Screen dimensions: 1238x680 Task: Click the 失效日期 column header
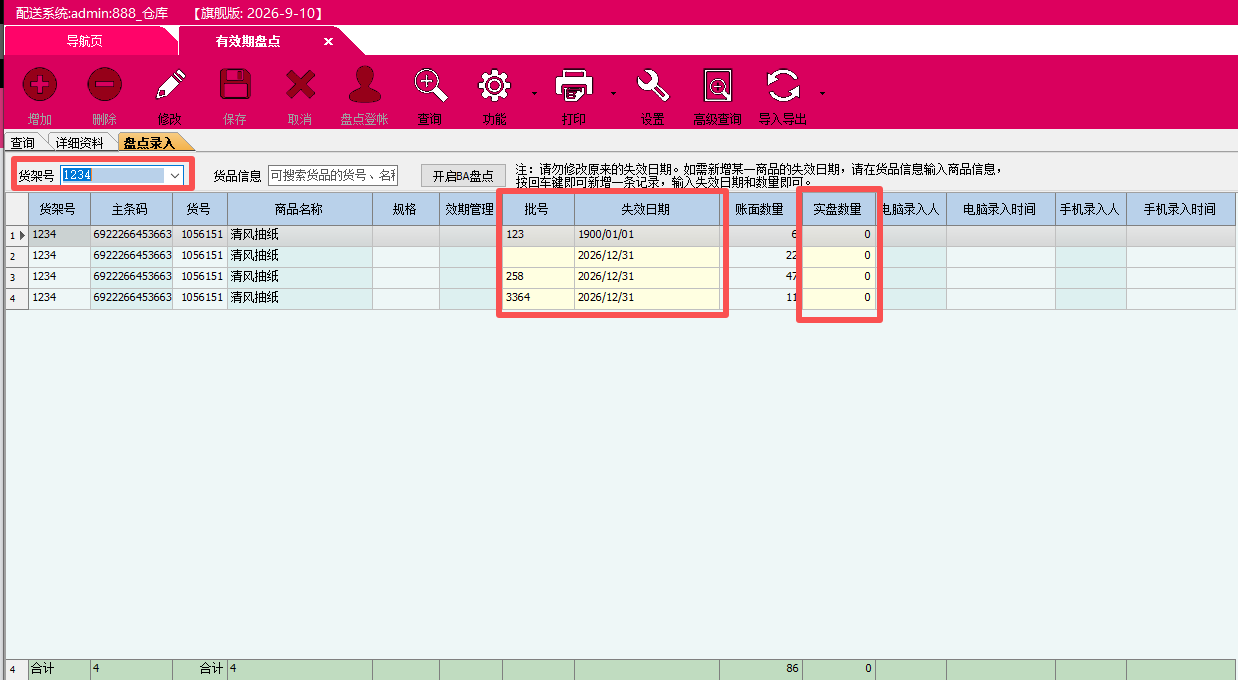point(646,209)
